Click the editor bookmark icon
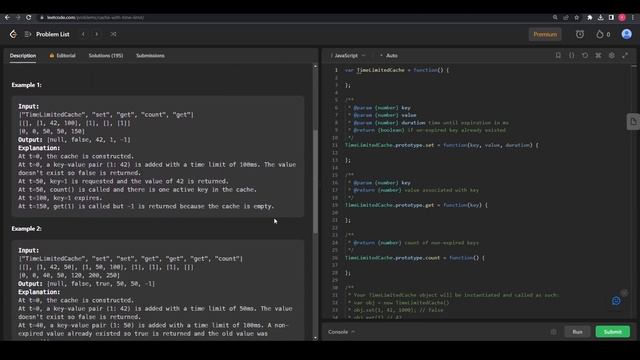Viewport: 640px width, 360px height. pyautogui.click(x=558, y=55)
